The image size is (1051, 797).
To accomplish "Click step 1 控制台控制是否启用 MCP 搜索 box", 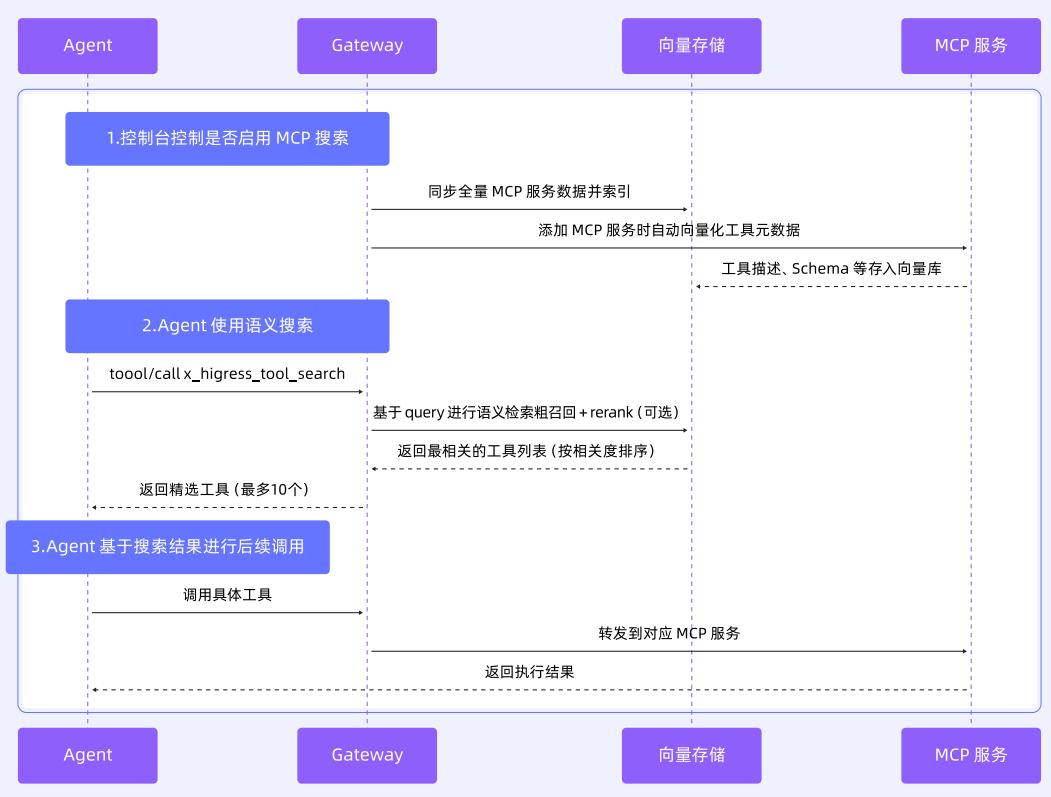I will point(227,139).
